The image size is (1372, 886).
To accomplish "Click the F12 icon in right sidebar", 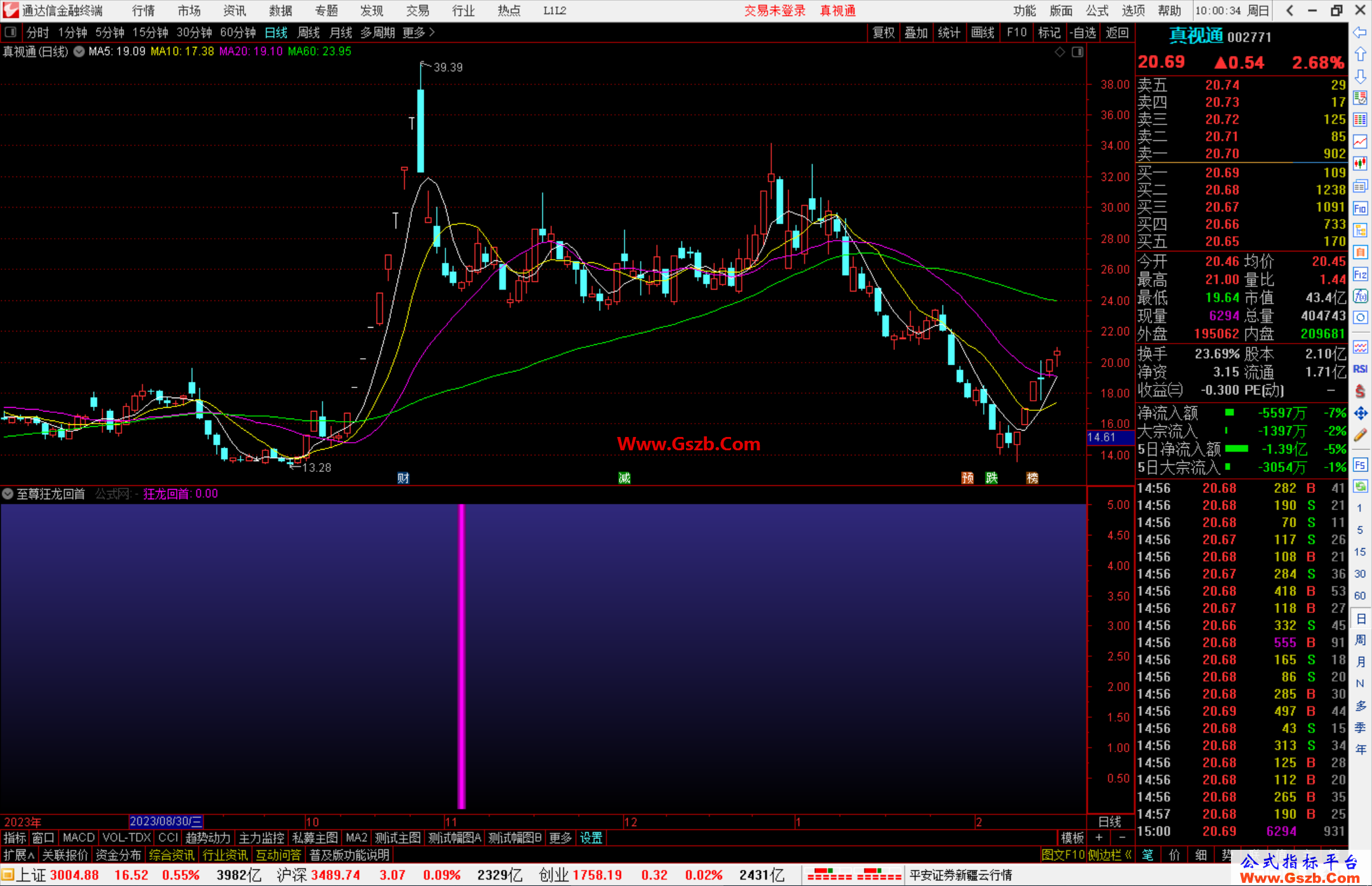I will point(1360,274).
